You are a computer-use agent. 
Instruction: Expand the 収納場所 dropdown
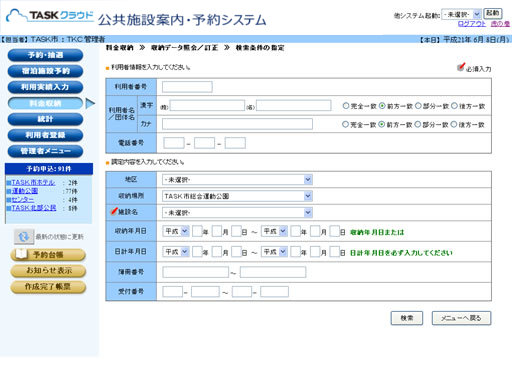(237, 196)
